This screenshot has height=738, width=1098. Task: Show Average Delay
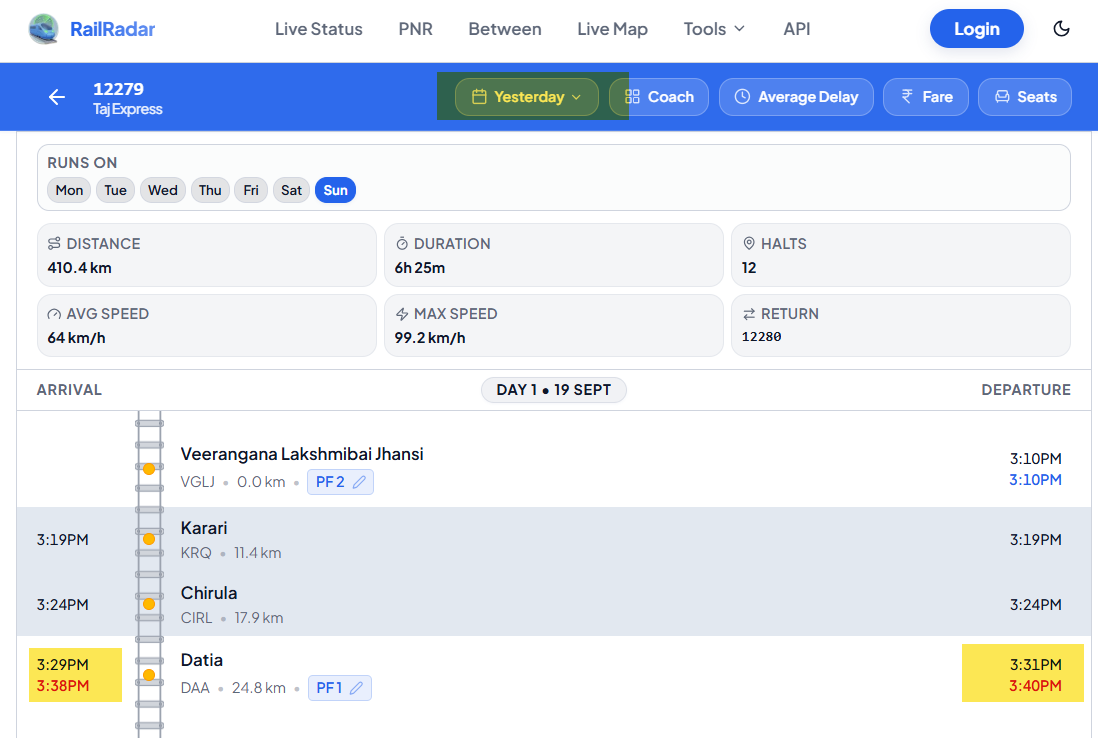(x=796, y=97)
